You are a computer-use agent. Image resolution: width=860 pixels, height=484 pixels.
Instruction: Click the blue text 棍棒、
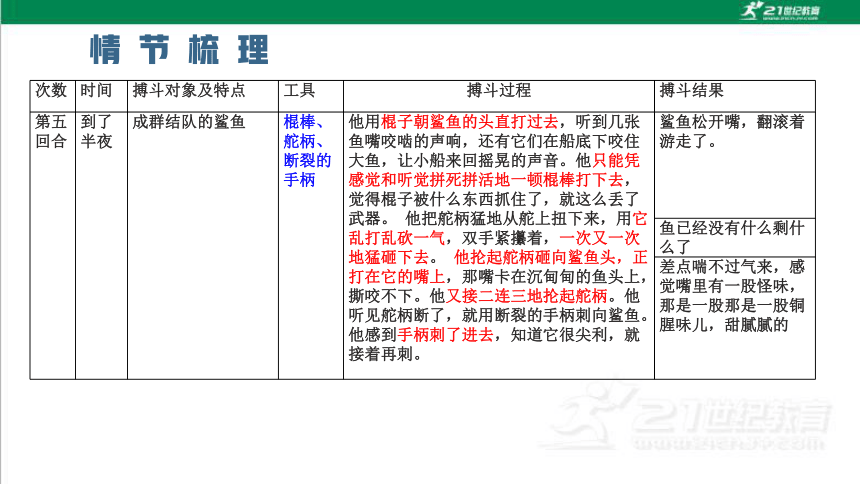(304, 122)
